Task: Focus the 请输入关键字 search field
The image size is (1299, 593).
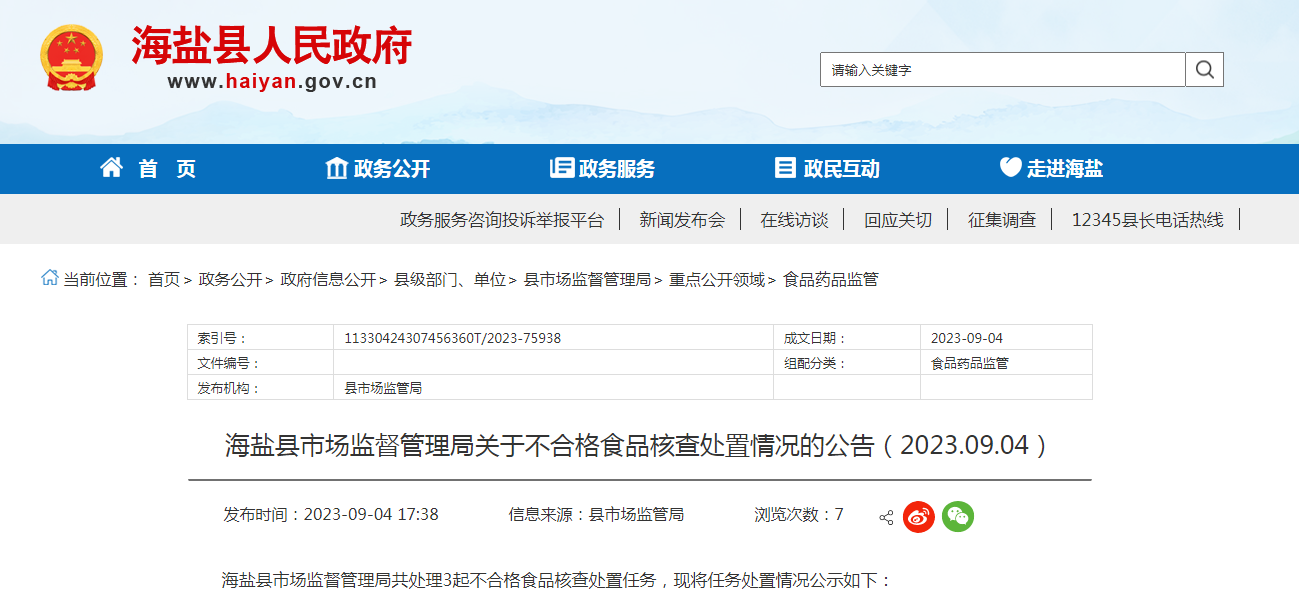Action: [1003, 69]
